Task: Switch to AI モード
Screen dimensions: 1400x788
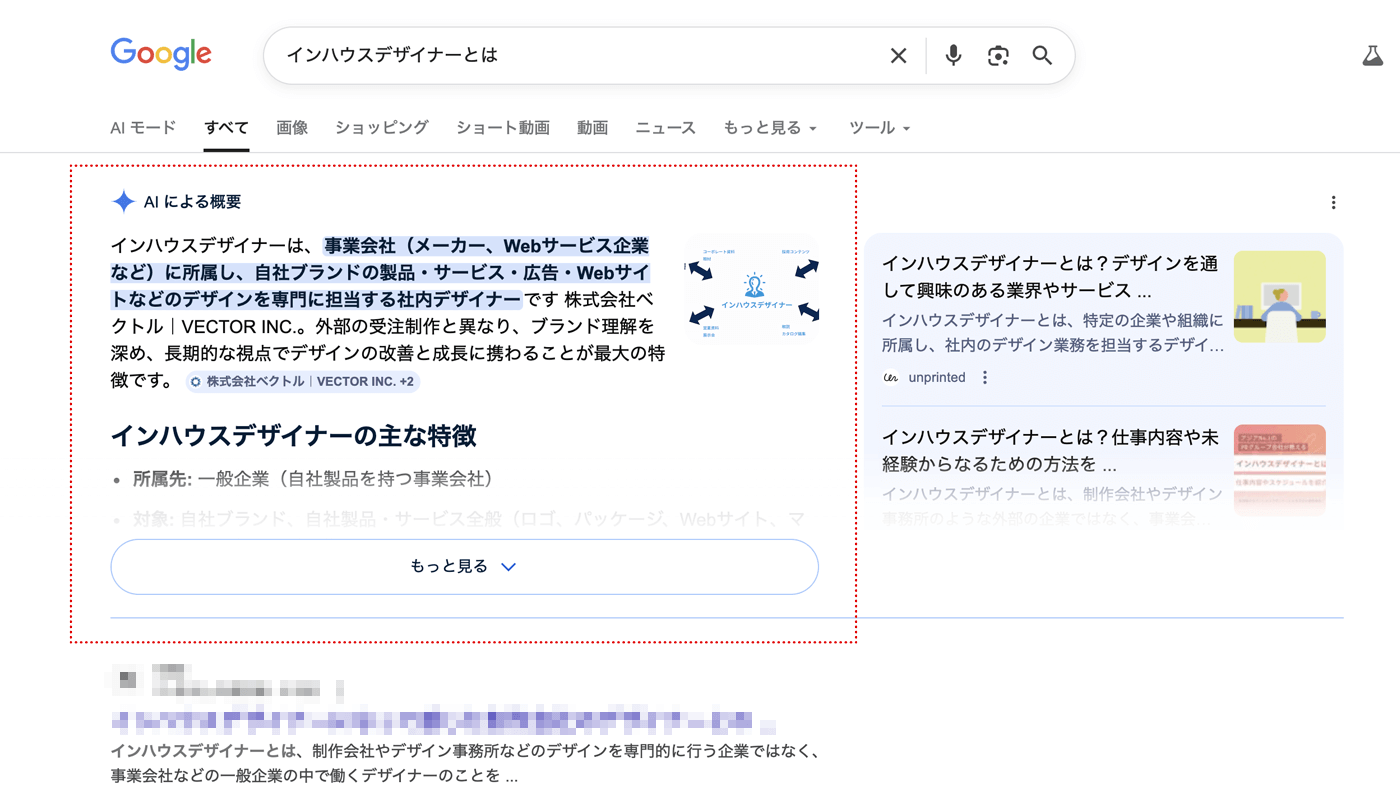Action: (x=143, y=127)
